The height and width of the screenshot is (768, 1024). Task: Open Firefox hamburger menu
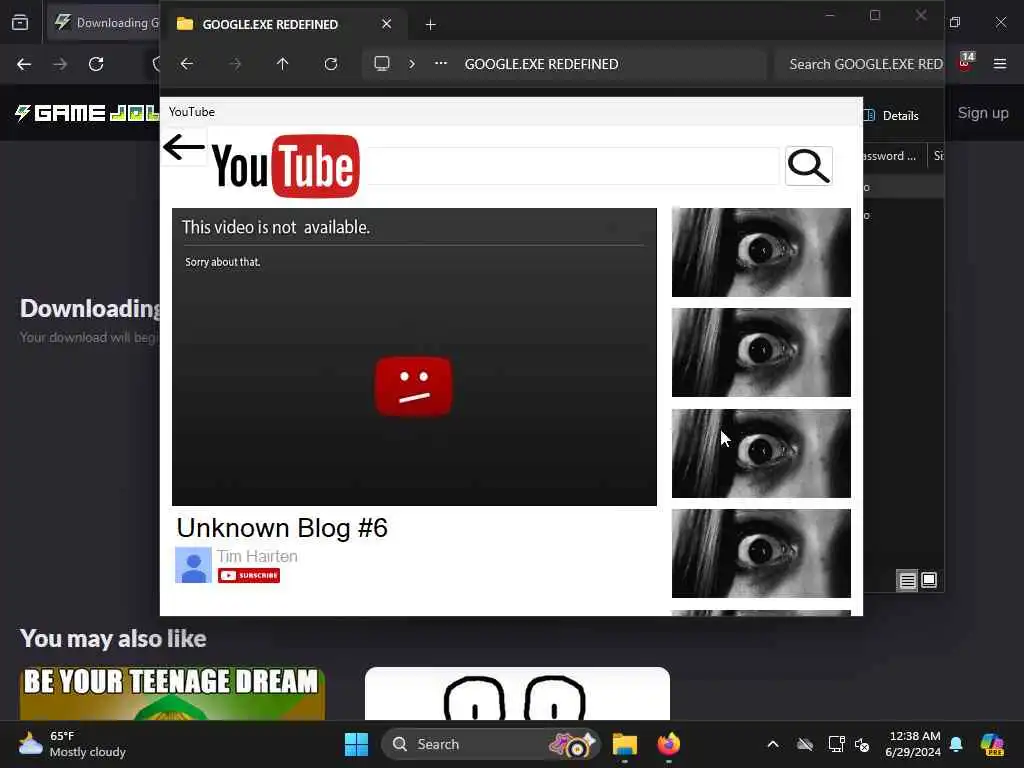coord(1000,64)
